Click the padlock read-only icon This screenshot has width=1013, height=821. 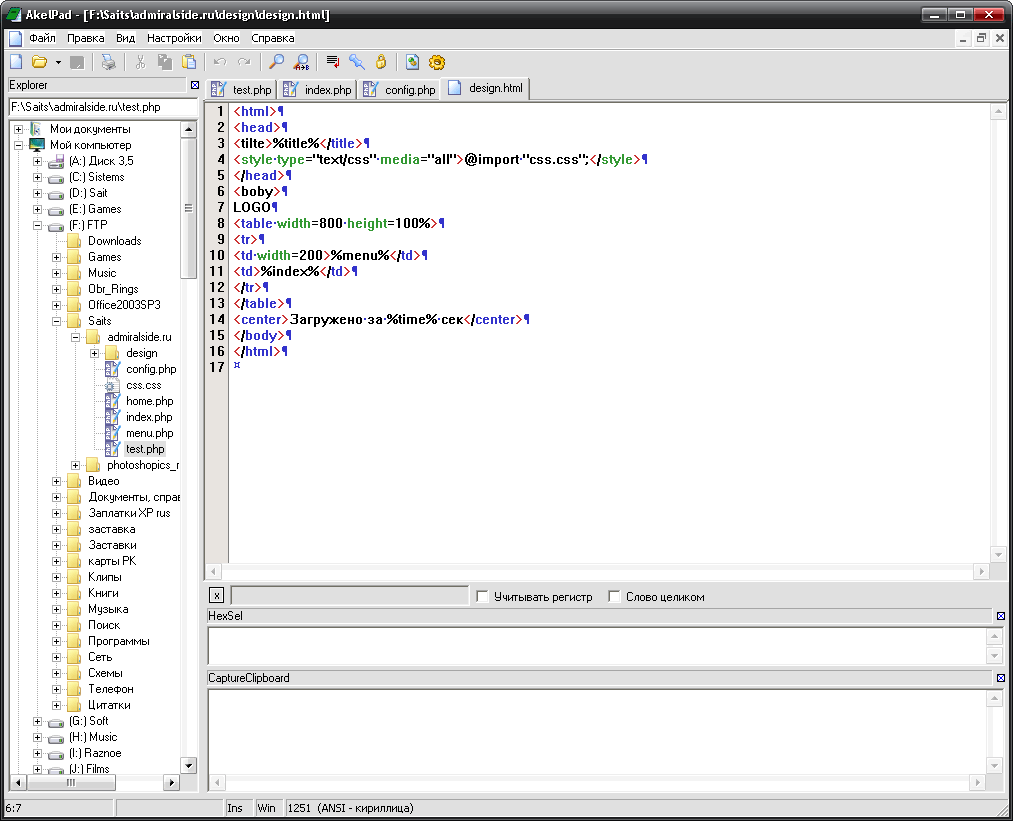click(380, 62)
